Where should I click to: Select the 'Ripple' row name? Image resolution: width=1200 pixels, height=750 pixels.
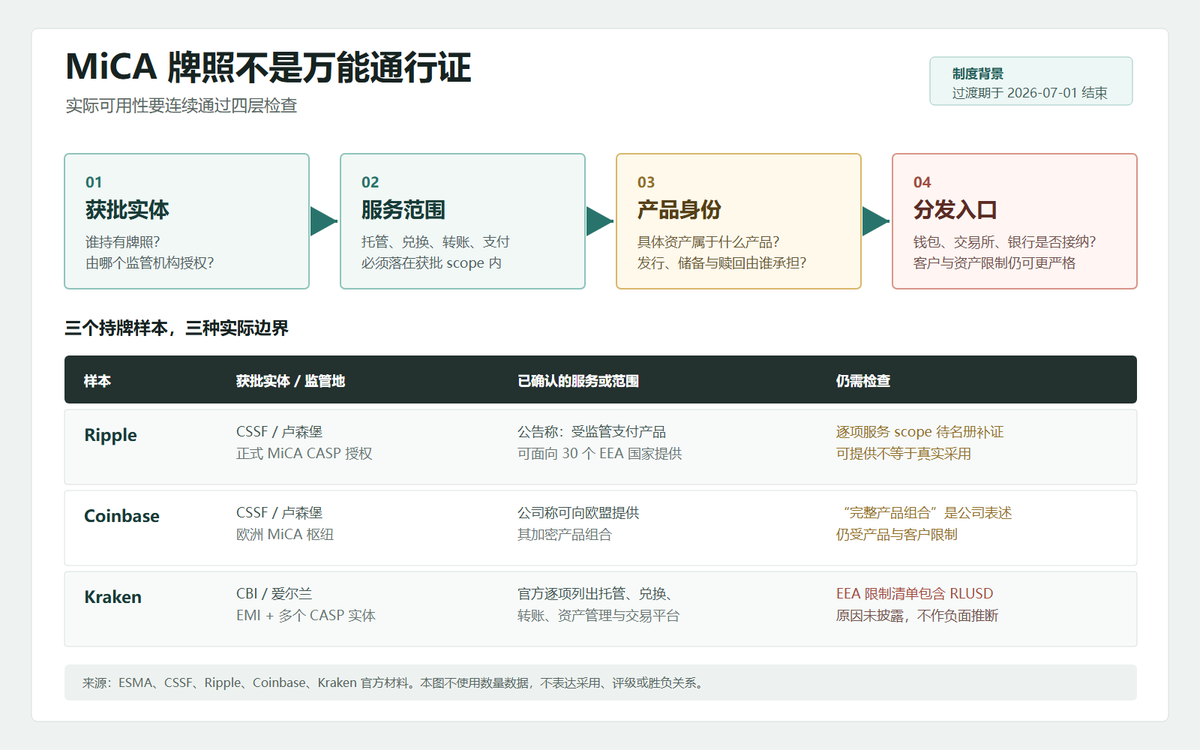pyautogui.click(x=110, y=435)
